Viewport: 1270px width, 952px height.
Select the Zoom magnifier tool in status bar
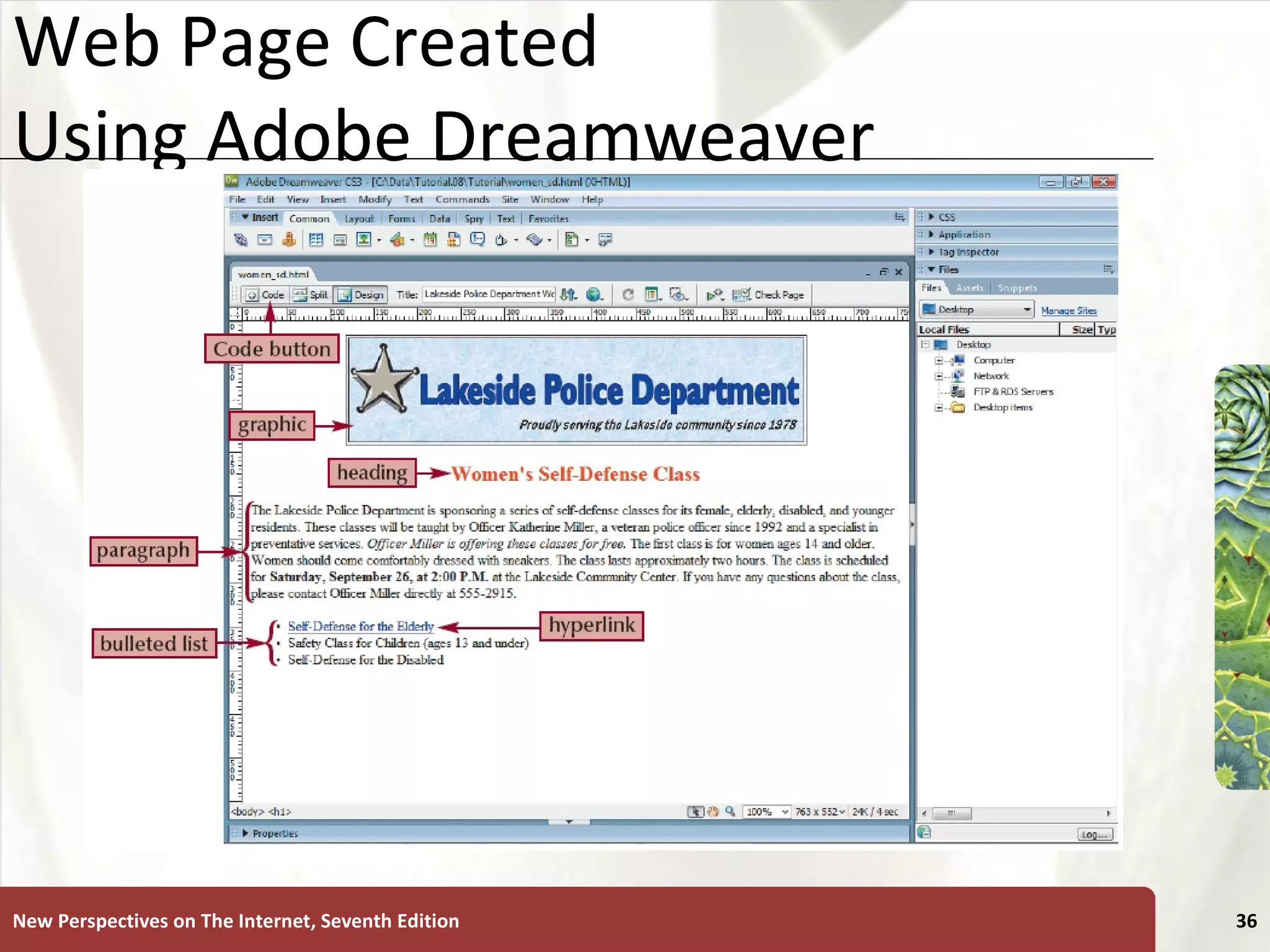coord(730,811)
